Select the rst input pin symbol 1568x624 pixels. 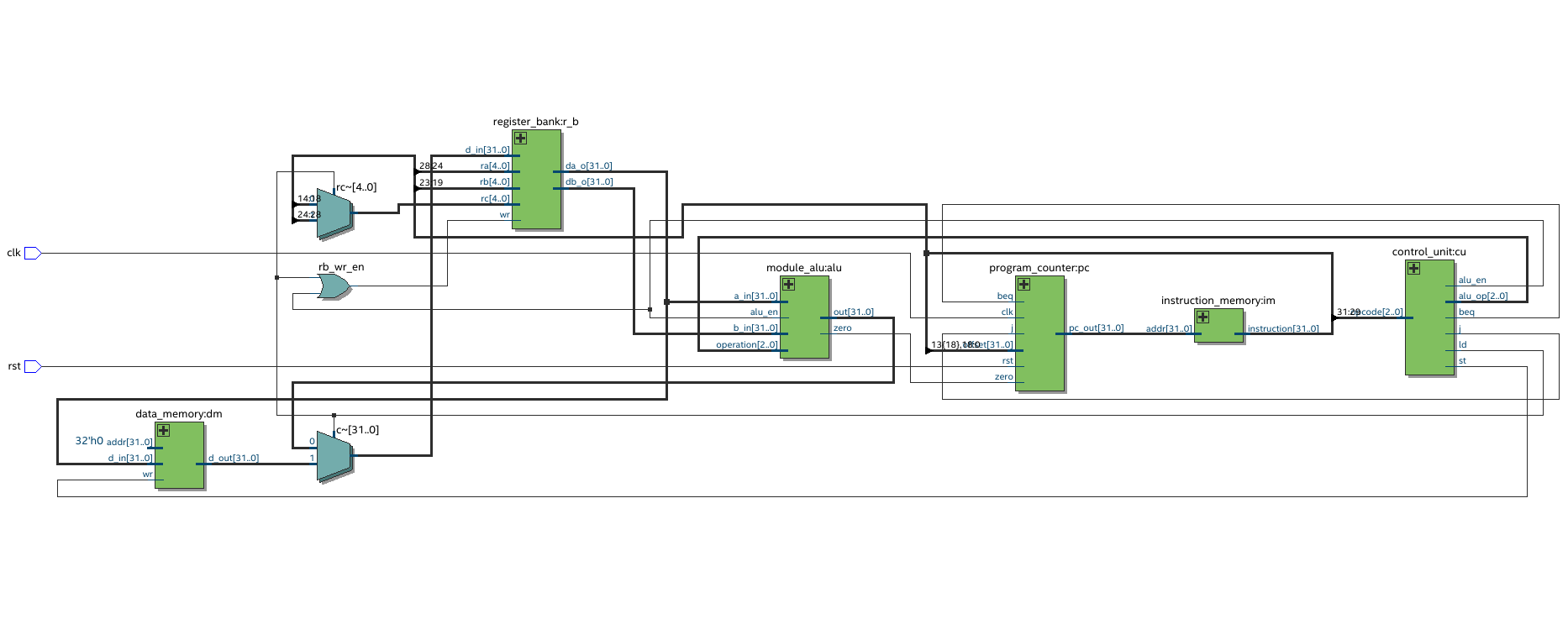pos(33,366)
